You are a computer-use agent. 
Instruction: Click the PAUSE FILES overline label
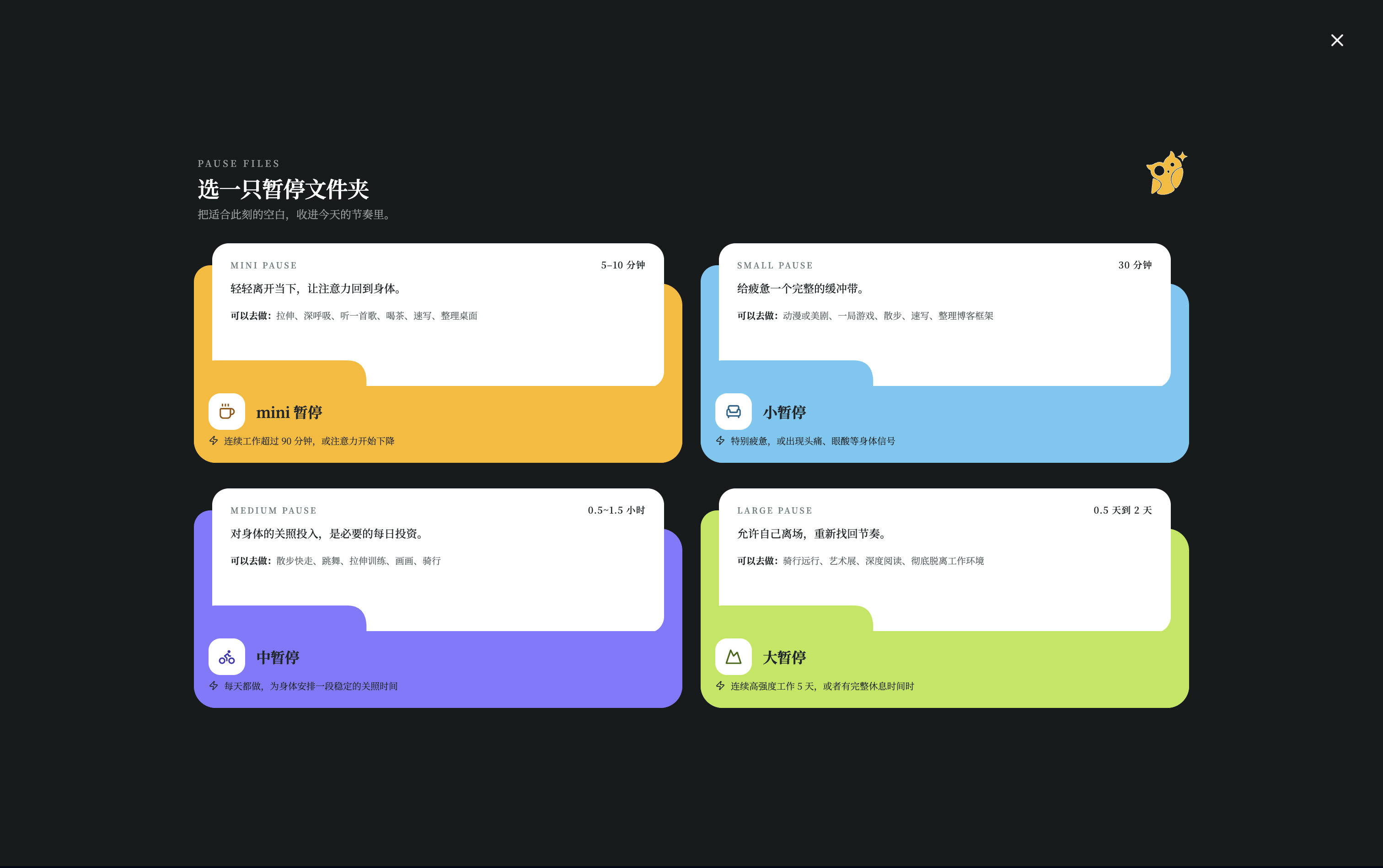click(x=239, y=164)
